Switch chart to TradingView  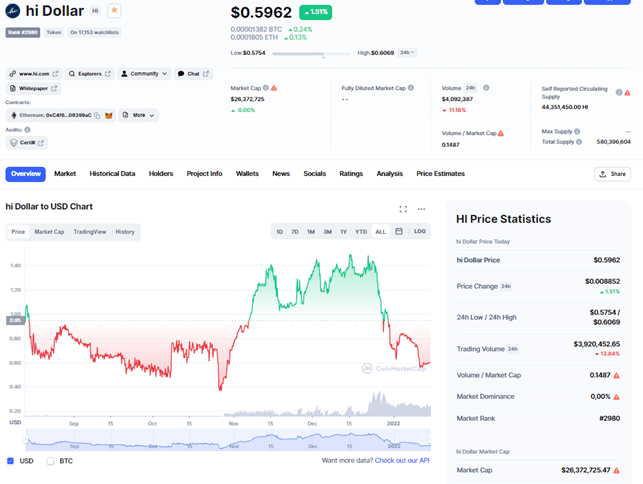[x=90, y=232]
